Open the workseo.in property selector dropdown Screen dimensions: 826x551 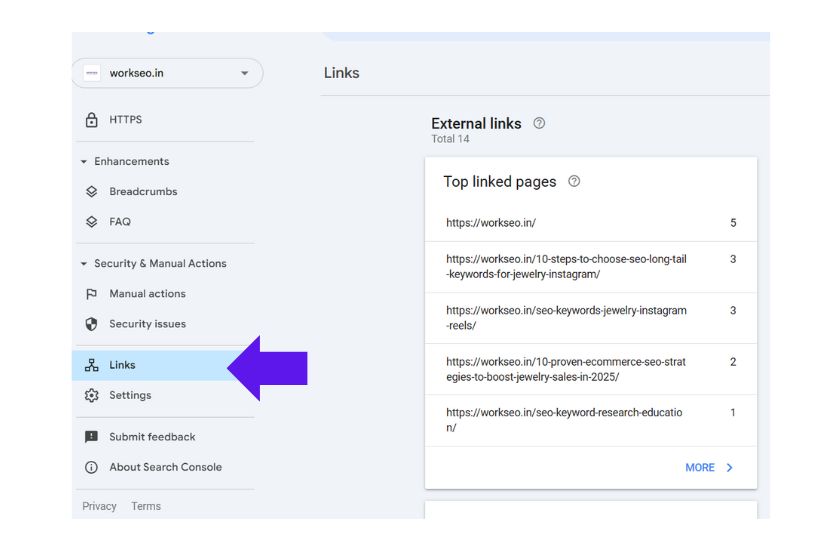(x=168, y=73)
